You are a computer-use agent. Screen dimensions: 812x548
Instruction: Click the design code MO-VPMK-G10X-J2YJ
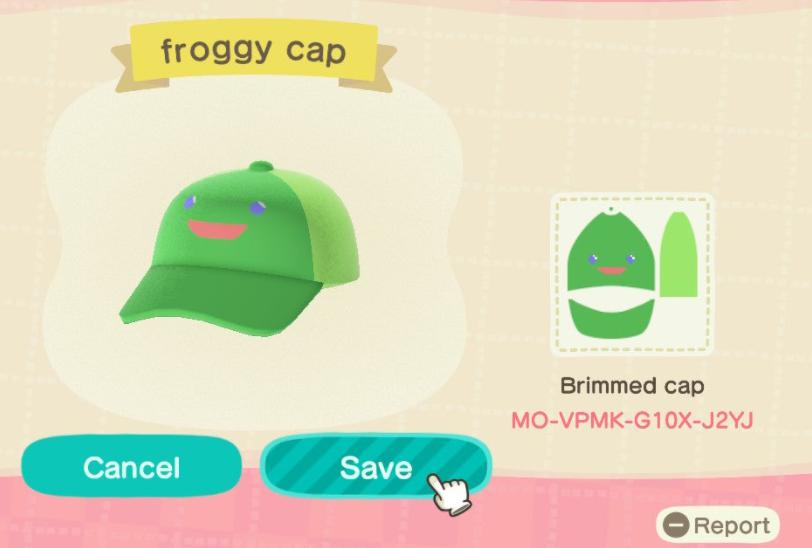click(632, 420)
